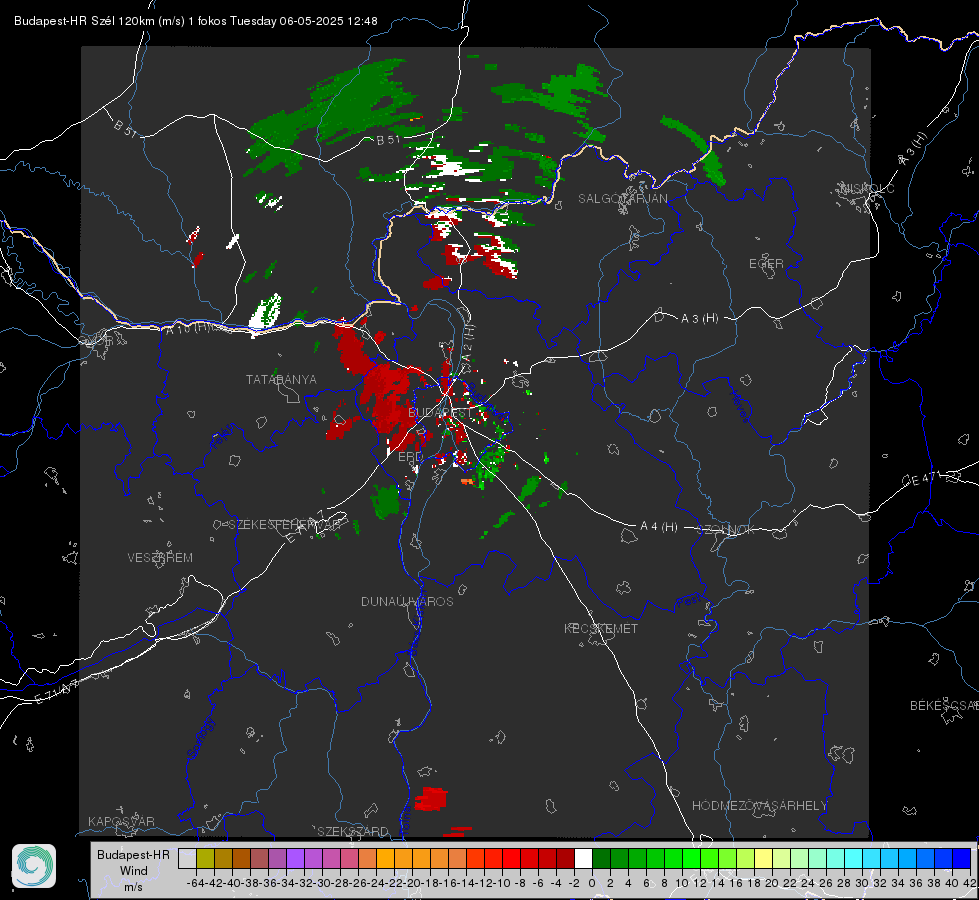Click the teal swirl logo icon
The width and height of the screenshot is (979, 900).
pos(34,866)
